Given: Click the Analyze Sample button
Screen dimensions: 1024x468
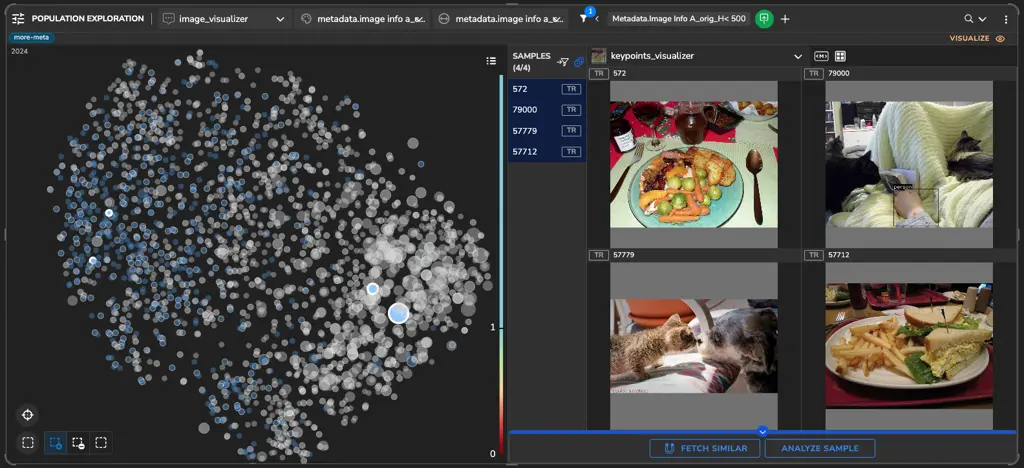Looking at the screenshot, I should 819,448.
